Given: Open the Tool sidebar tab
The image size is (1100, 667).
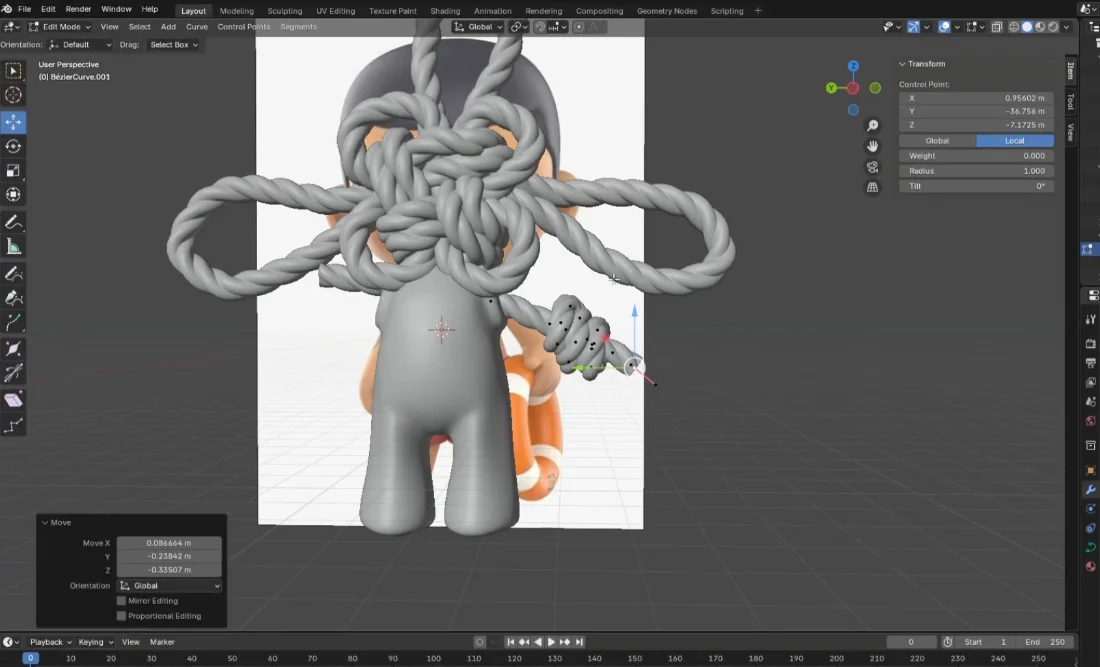Looking at the screenshot, I should click(1071, 102).
